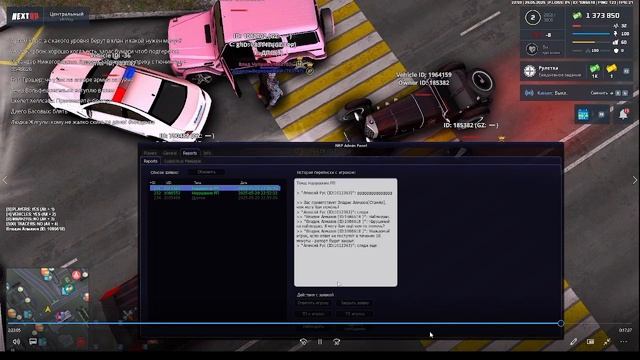Switch to mini view mode
This screenshot has height=360, width=640.
(590, 341)
